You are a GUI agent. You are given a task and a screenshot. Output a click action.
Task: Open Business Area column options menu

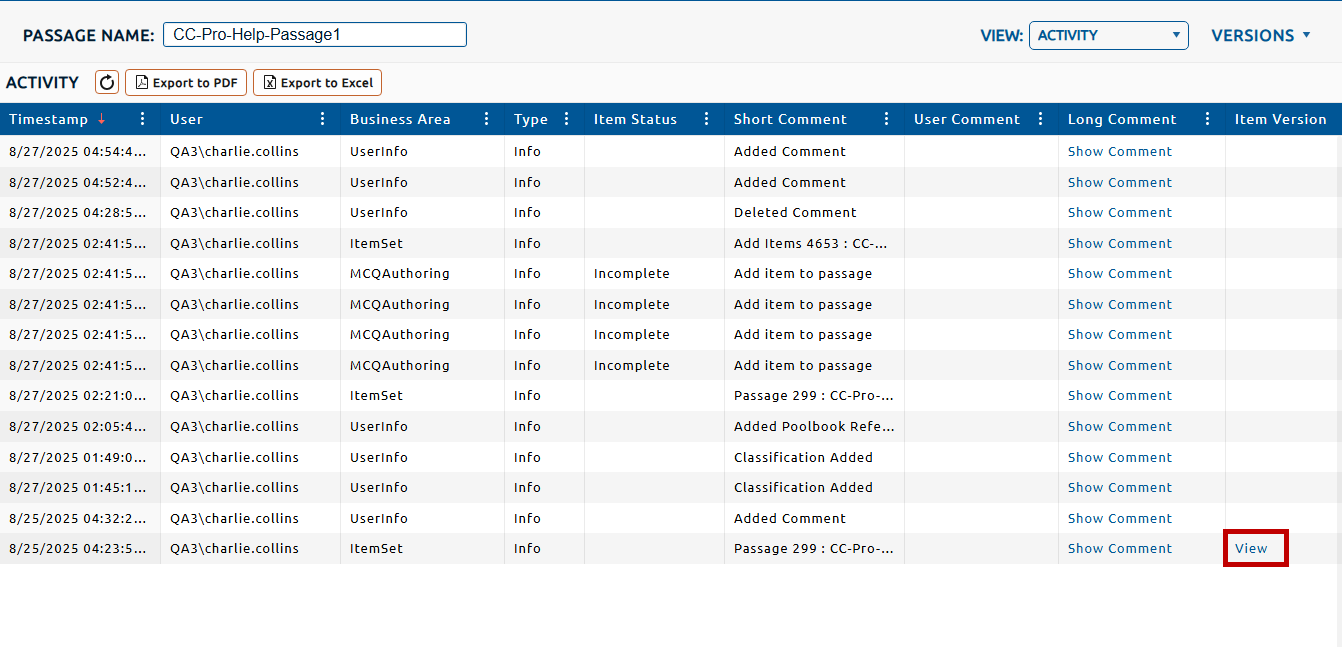click(487, 119)
